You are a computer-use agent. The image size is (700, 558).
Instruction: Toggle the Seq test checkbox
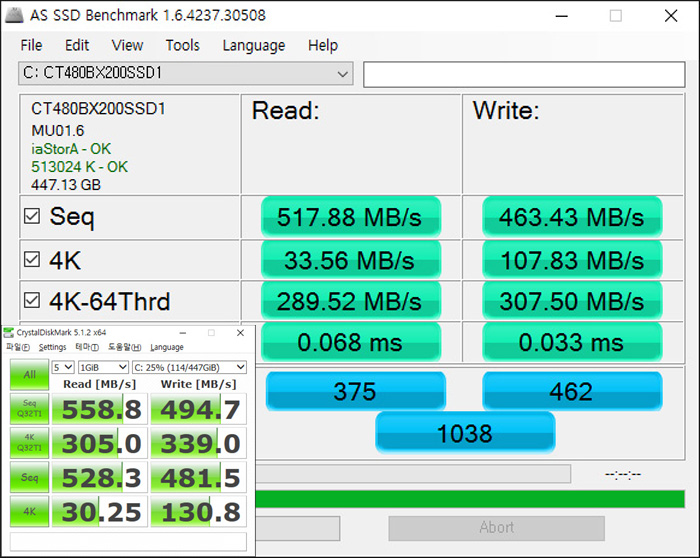point(32,216)
